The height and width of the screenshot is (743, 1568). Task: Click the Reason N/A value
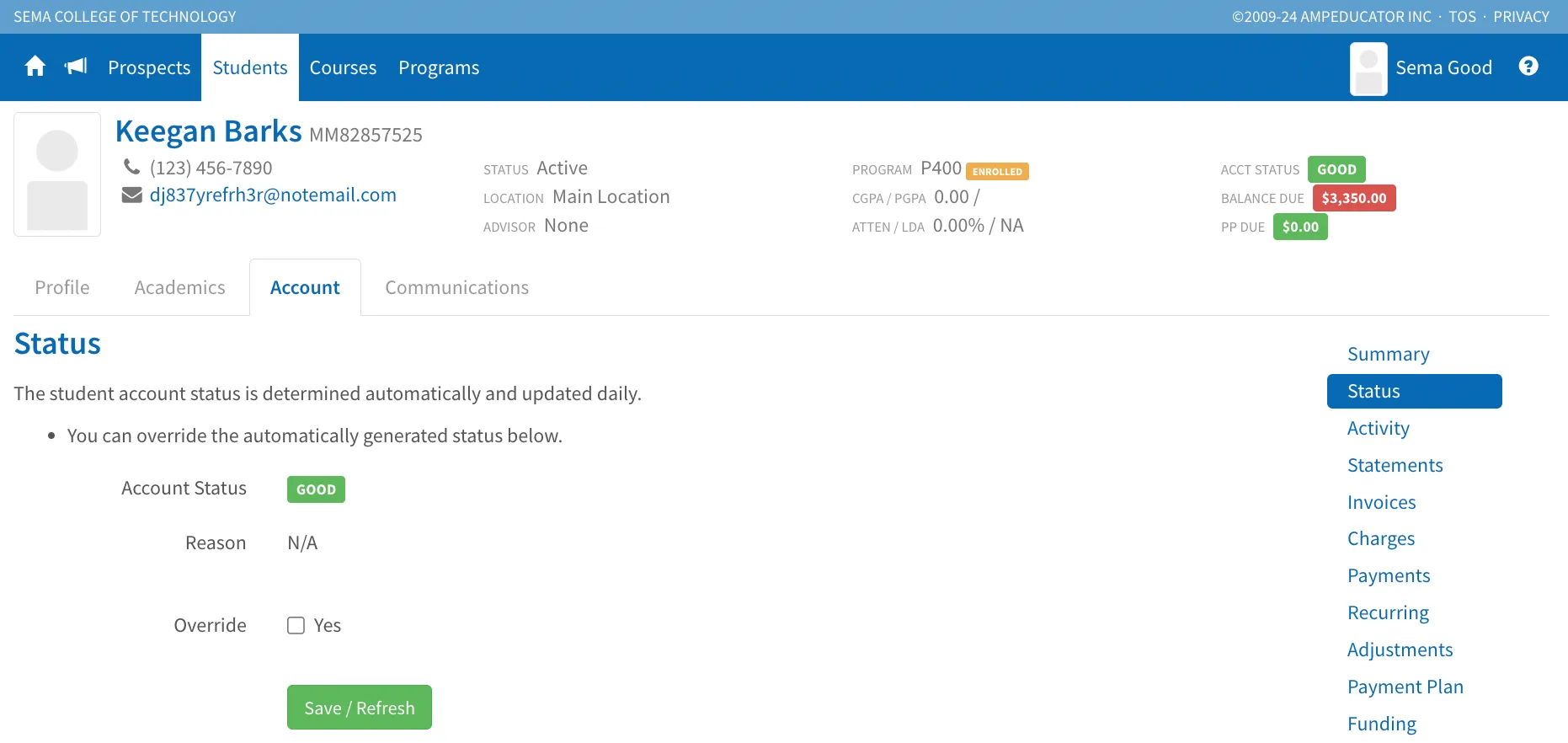tap(302, 543)
